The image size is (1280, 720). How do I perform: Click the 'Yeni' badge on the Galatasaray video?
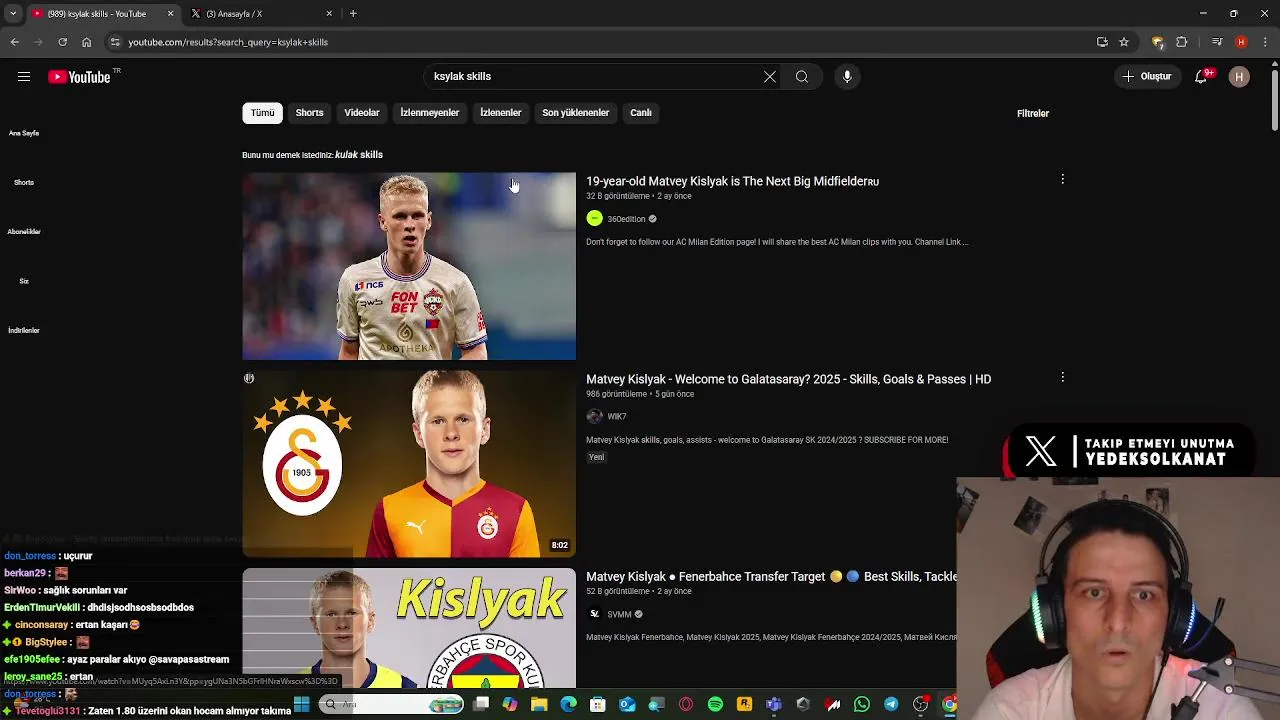[596, 457]
